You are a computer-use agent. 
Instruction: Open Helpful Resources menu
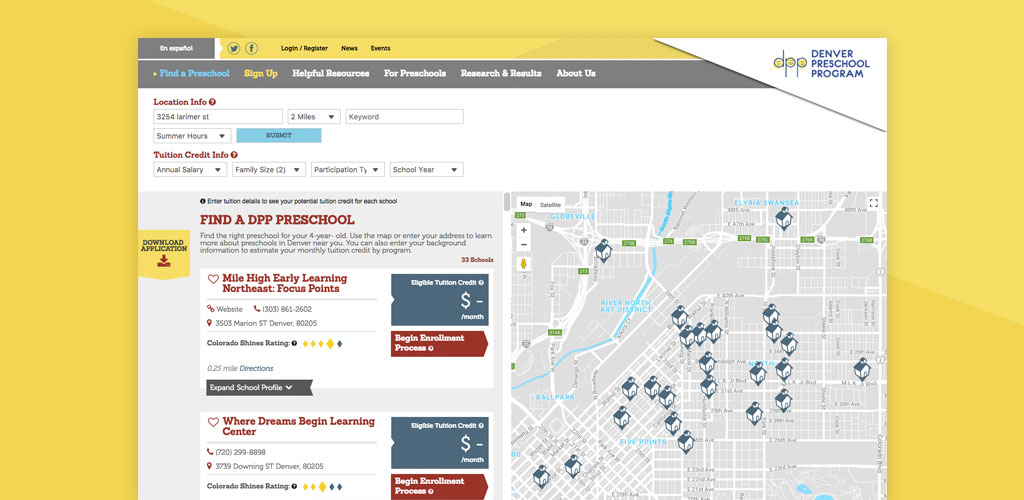point(330,74)
